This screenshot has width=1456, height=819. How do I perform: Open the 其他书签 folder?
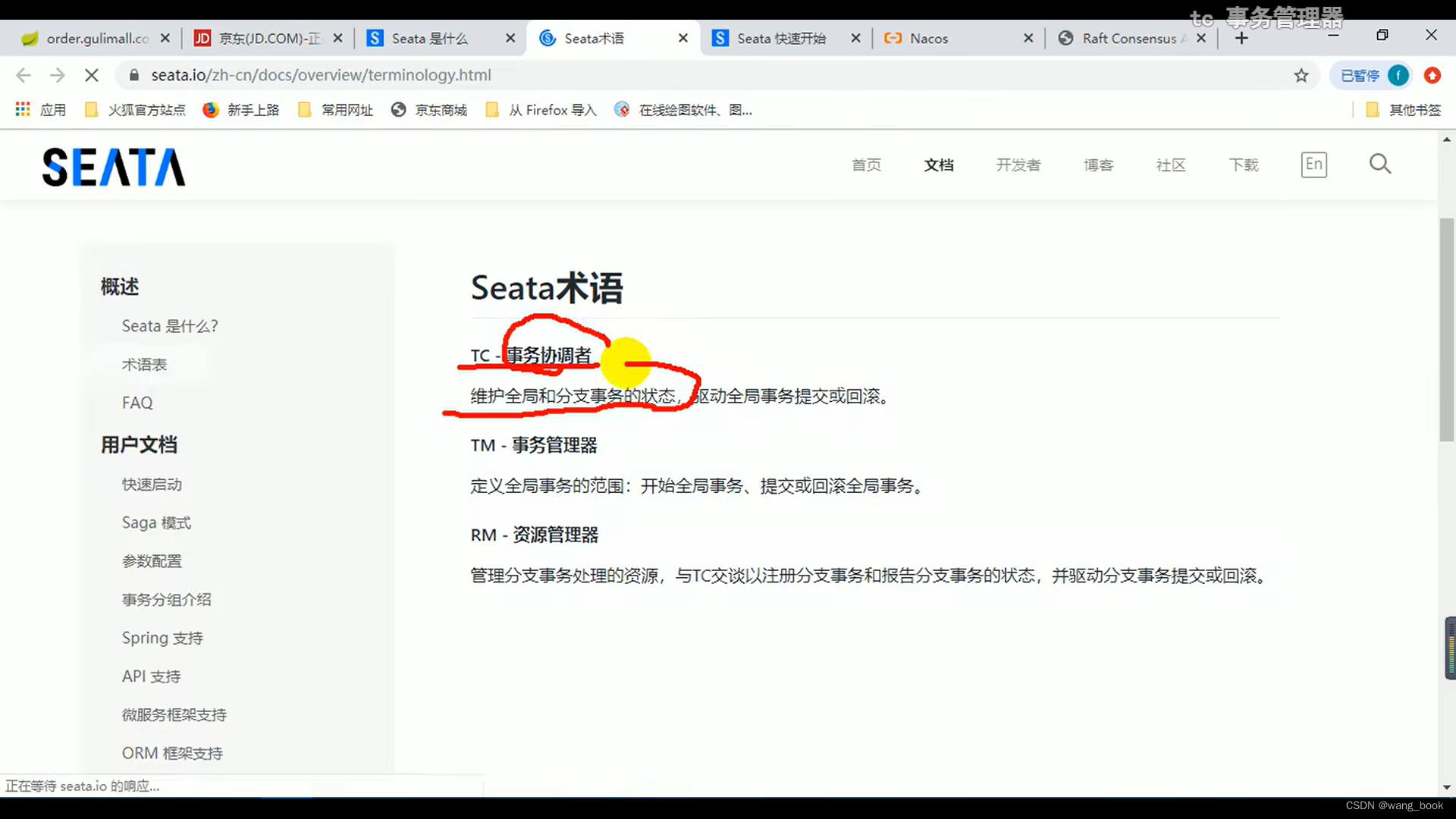coord(1404,110)
